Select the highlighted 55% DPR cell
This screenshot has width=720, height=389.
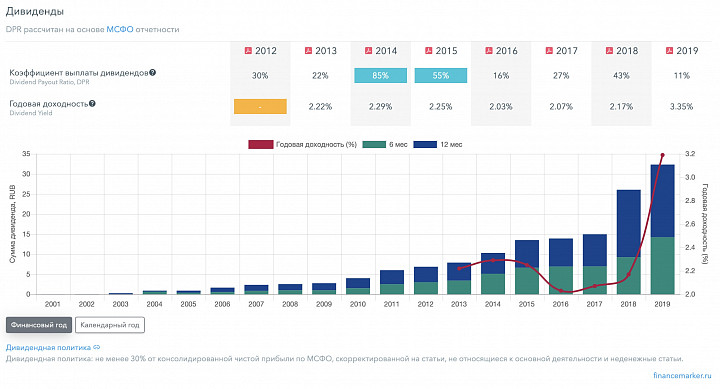click(x=440, y=75)
